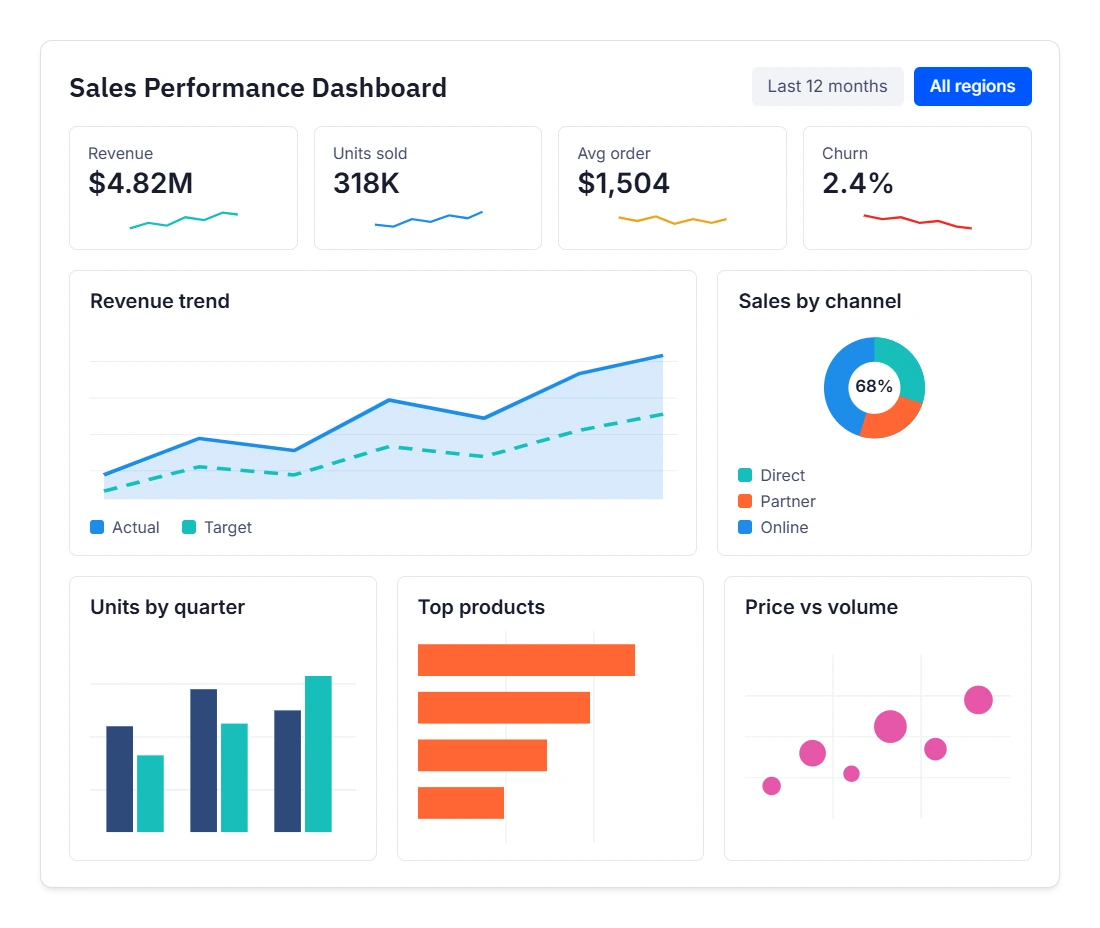Click the Online legend blue swatch
The height and width of the screenshot is (928, 1100).
coord(745,527)
